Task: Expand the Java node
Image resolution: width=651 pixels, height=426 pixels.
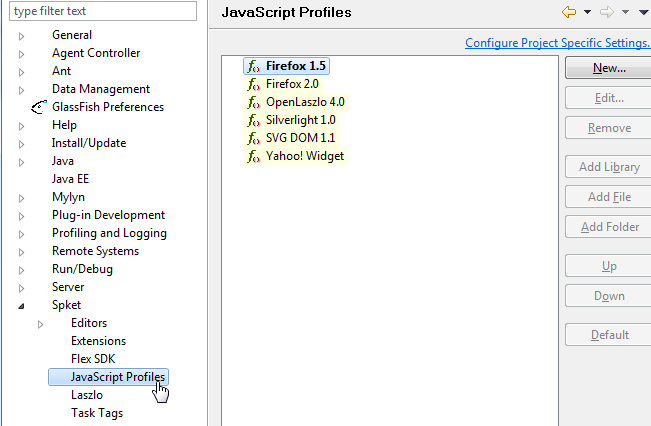Action: point(22,162)
